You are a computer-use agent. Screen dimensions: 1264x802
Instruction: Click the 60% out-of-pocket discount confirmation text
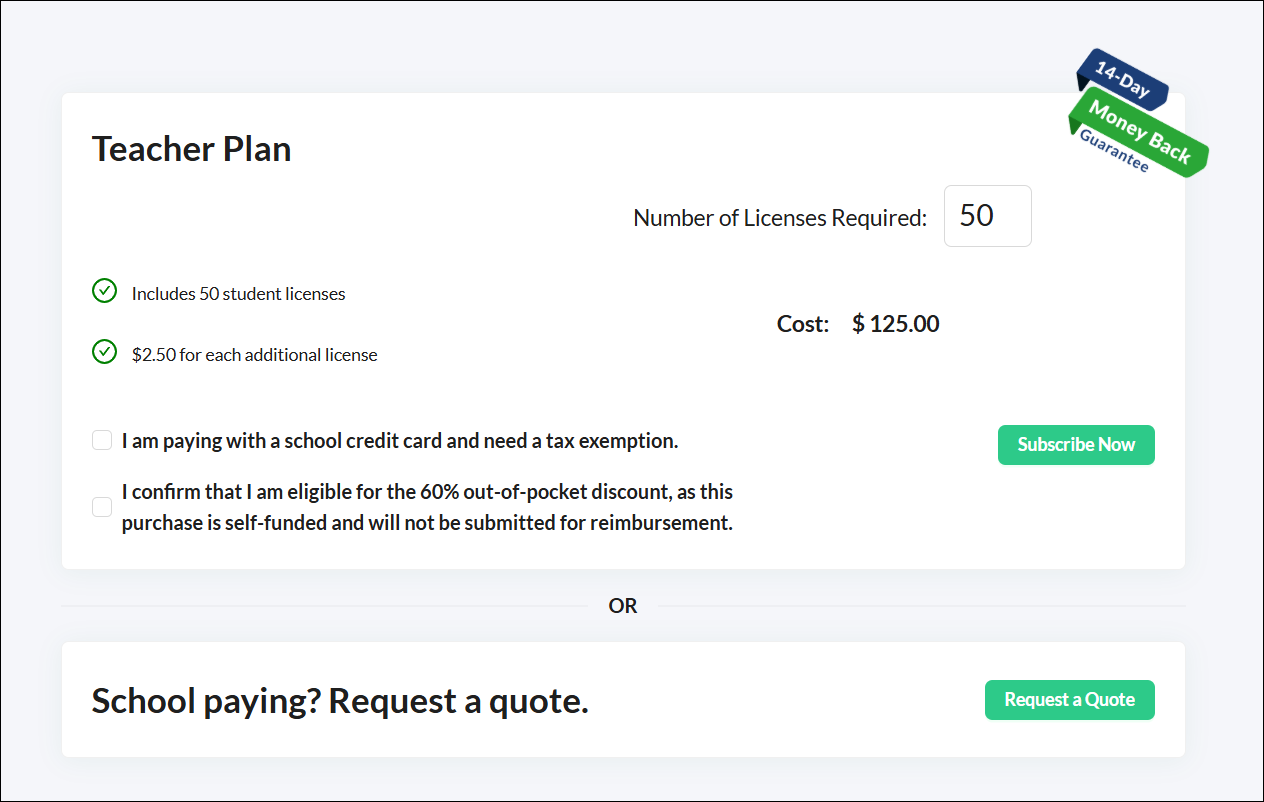coord(427,507)
